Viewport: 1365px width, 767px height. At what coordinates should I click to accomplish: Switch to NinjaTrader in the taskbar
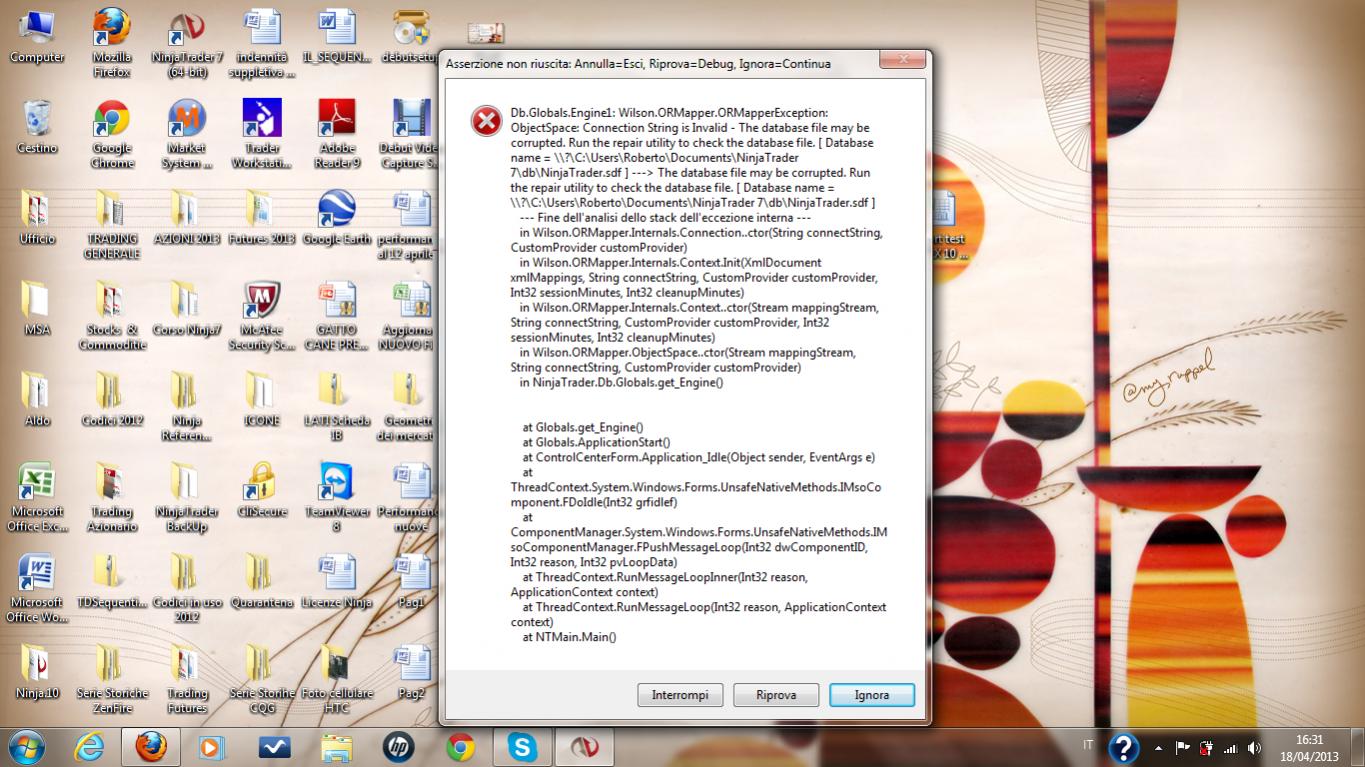click(585, 746)
